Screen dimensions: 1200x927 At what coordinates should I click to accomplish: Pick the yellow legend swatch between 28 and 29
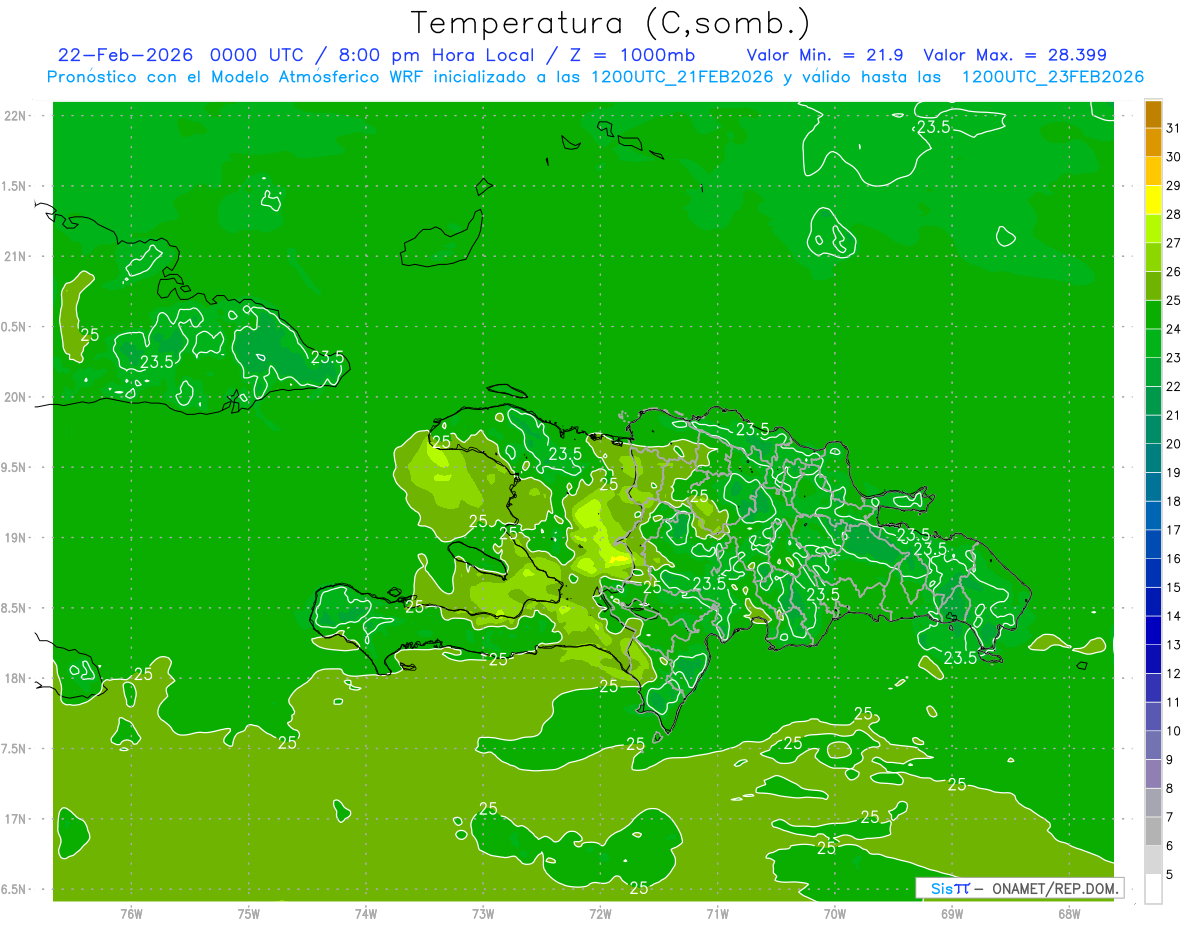(x=1153, y=200)
